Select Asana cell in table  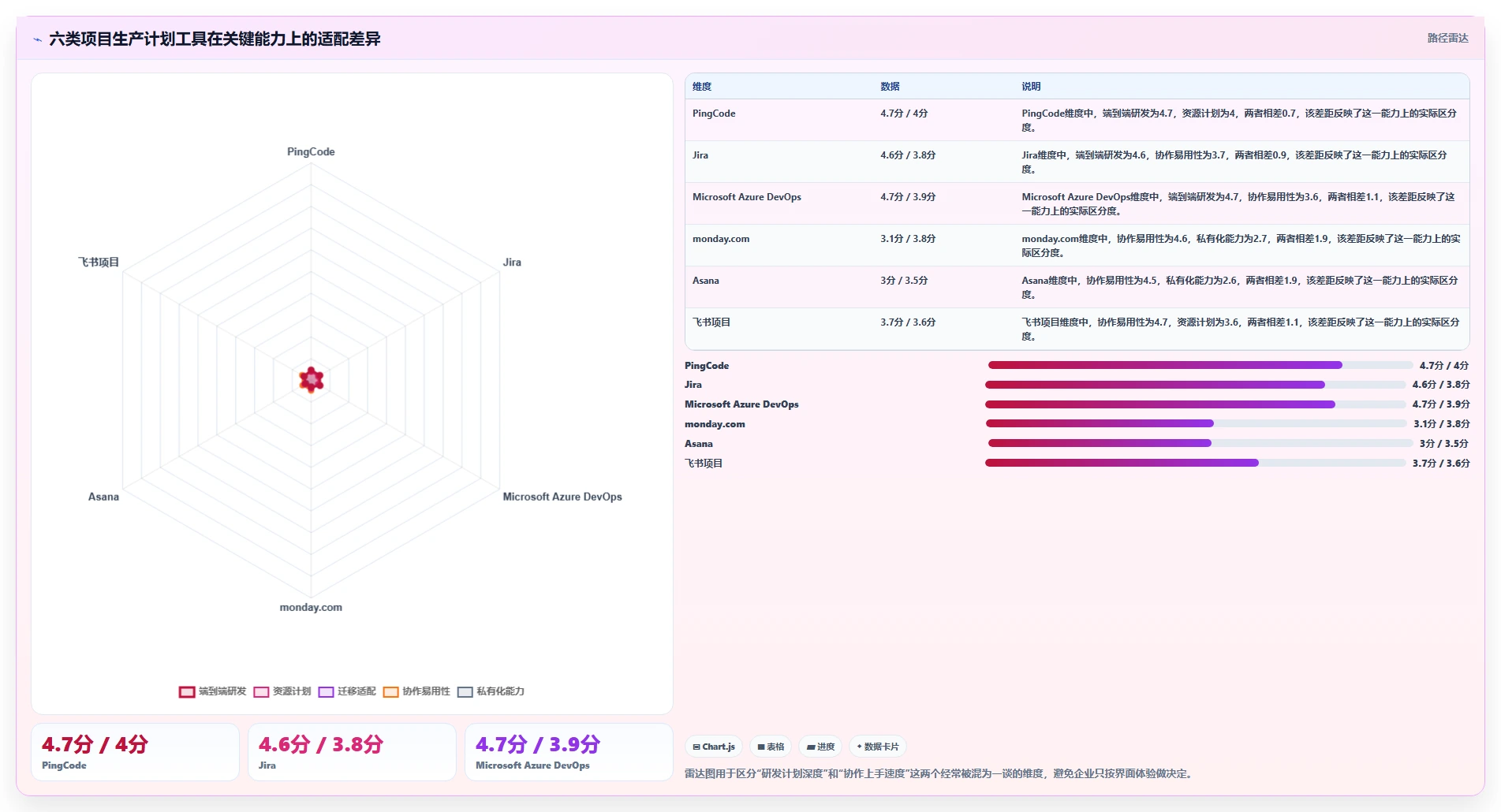[x=706, y=281]
